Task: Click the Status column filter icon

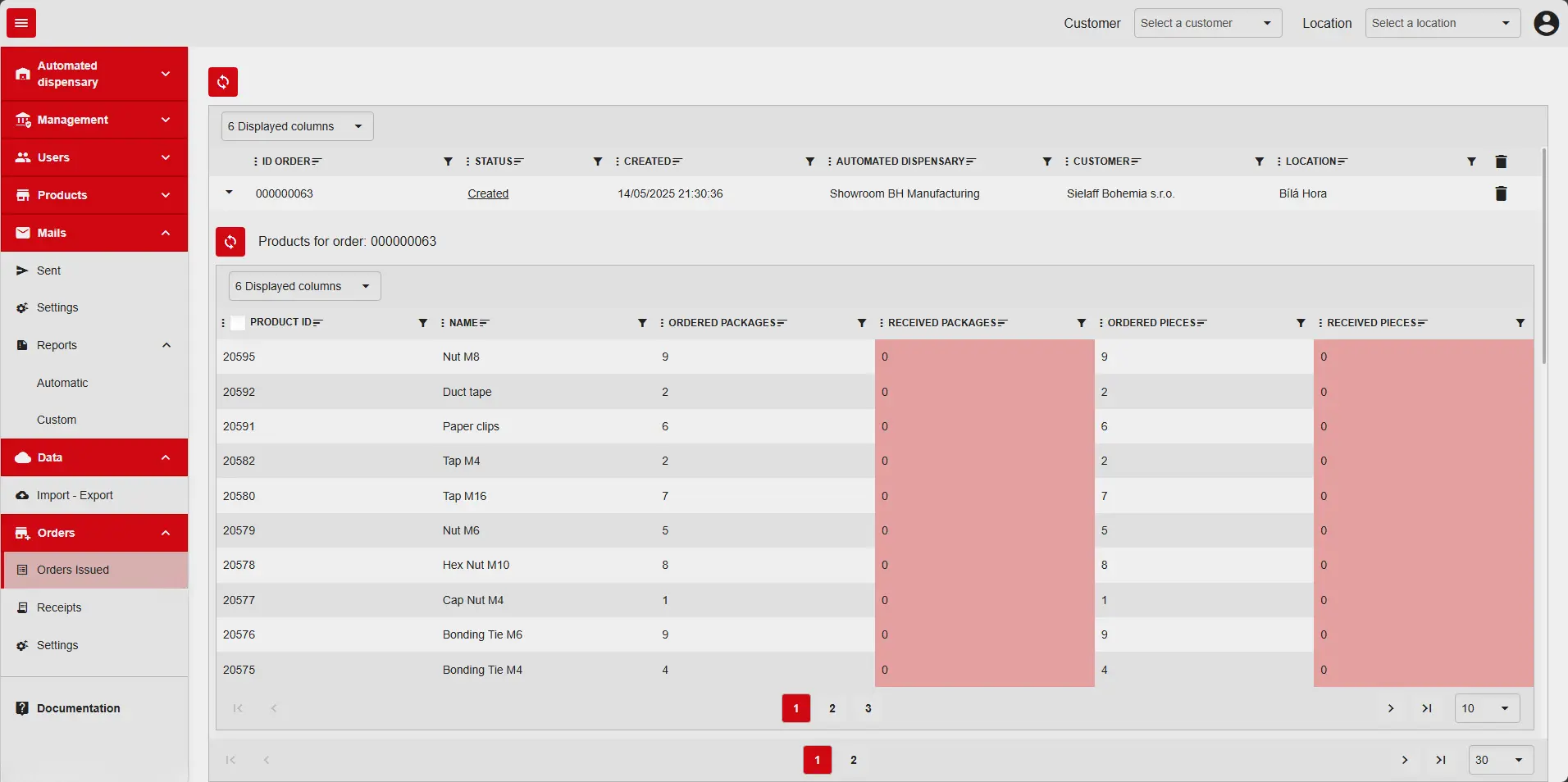Action: click(598, 161)
